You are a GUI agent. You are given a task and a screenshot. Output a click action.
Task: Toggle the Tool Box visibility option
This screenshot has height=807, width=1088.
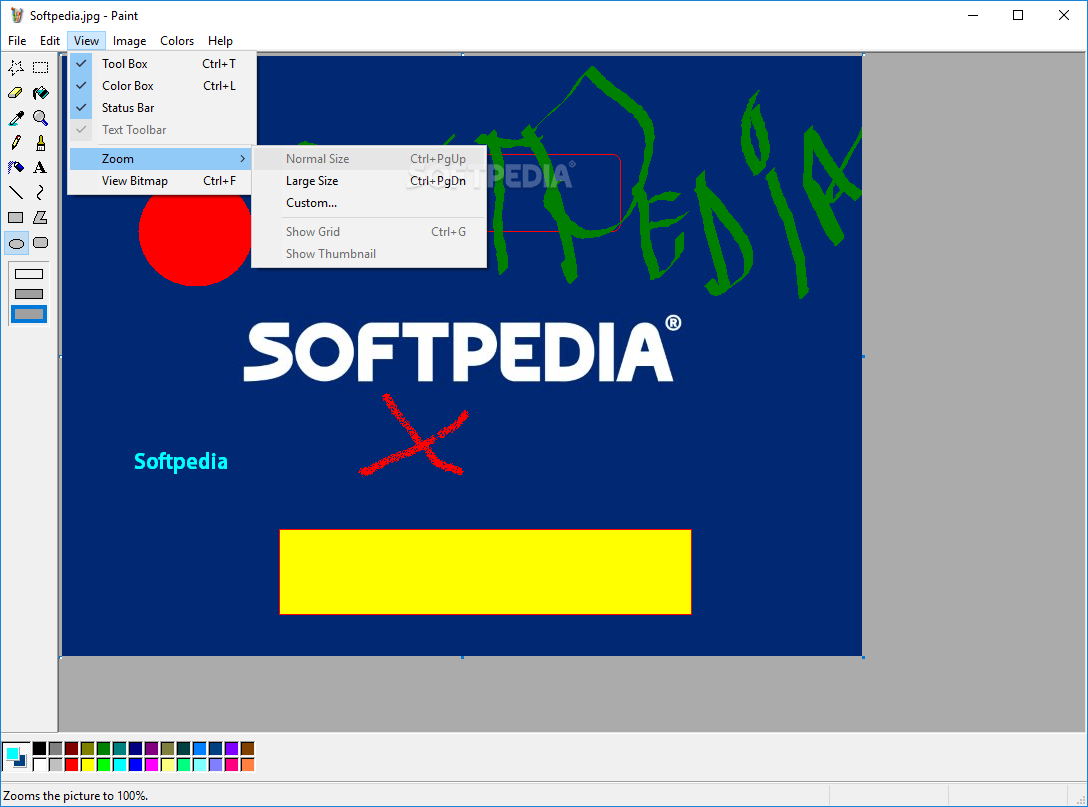tap(162, 63)
